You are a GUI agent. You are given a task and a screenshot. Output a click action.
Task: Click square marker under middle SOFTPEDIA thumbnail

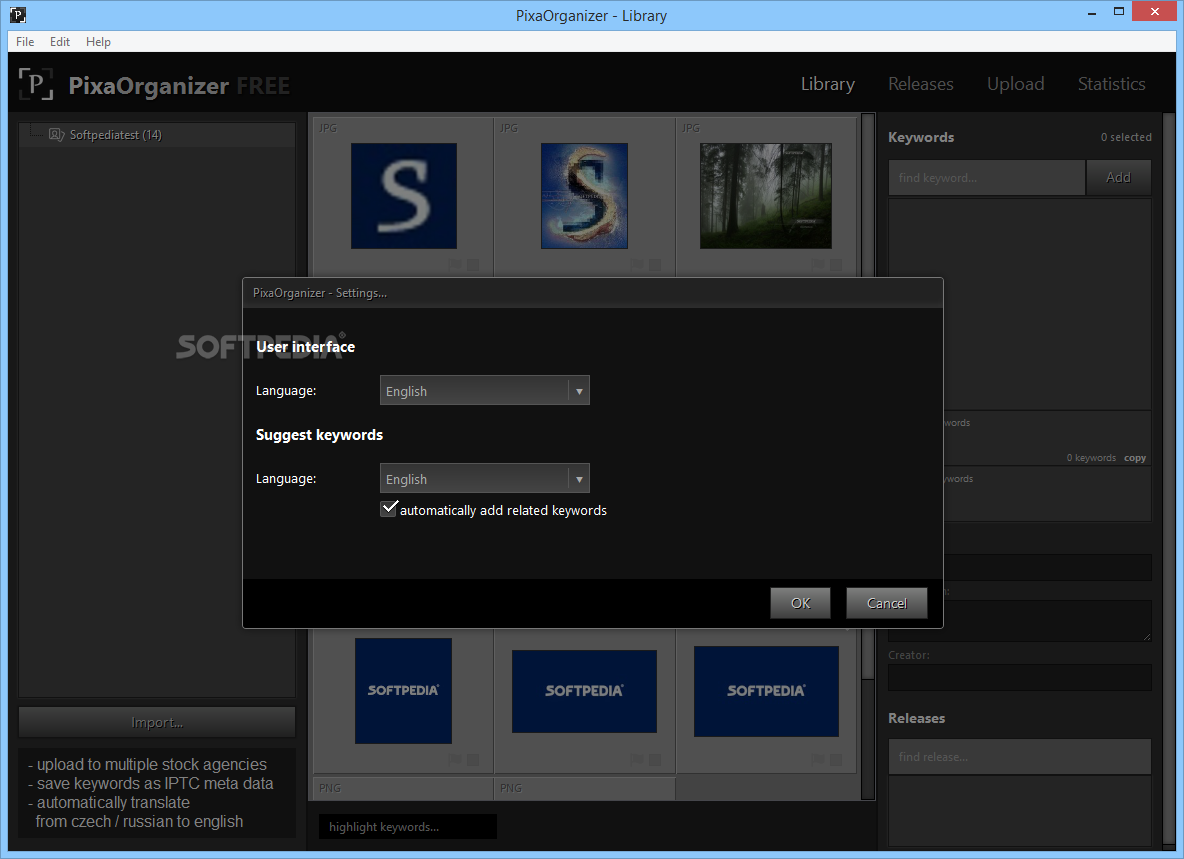click(x=655, y=759)
